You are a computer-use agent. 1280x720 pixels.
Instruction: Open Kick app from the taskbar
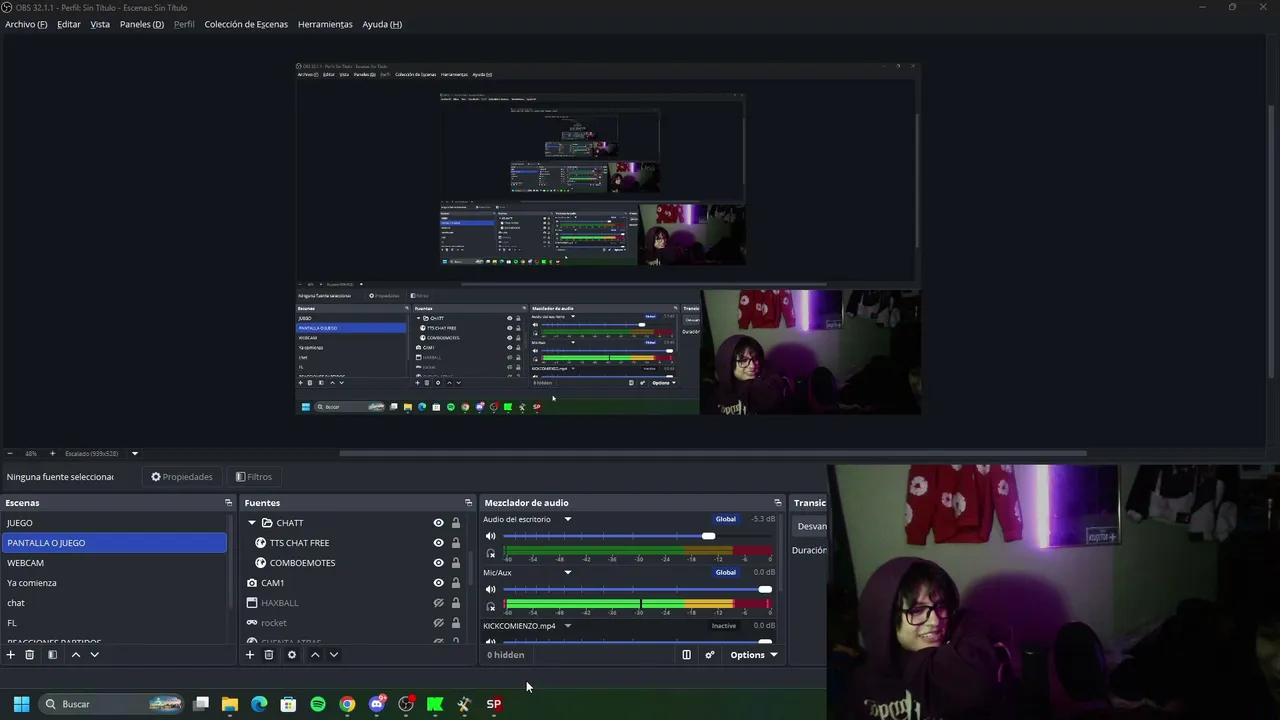[435, 704]
